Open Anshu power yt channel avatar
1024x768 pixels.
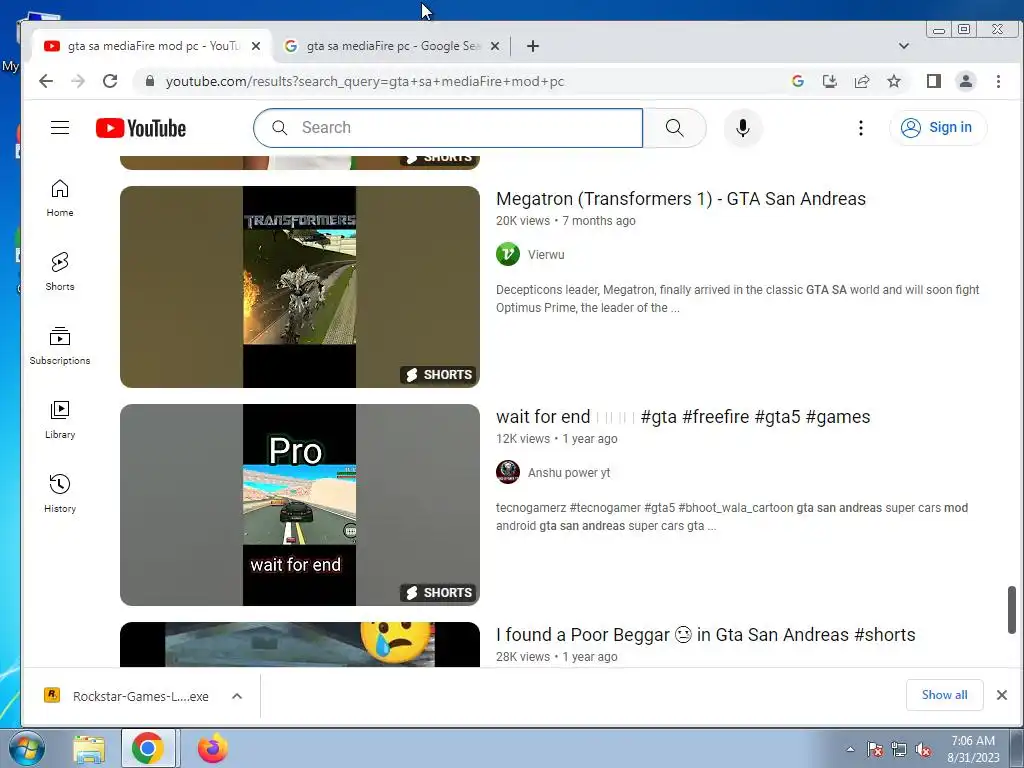507,472
